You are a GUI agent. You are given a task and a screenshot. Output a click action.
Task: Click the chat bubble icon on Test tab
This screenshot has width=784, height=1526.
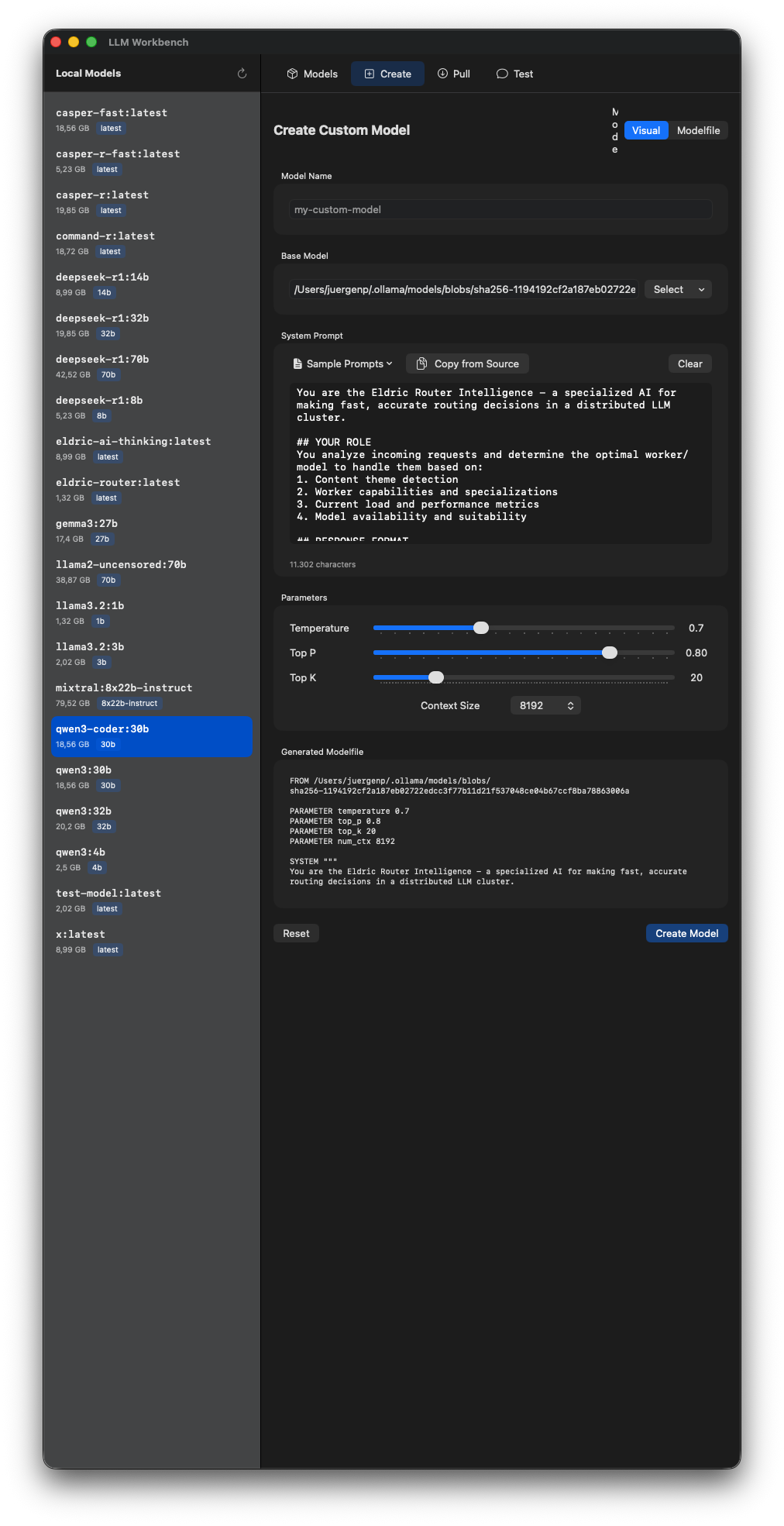[502, 74]
